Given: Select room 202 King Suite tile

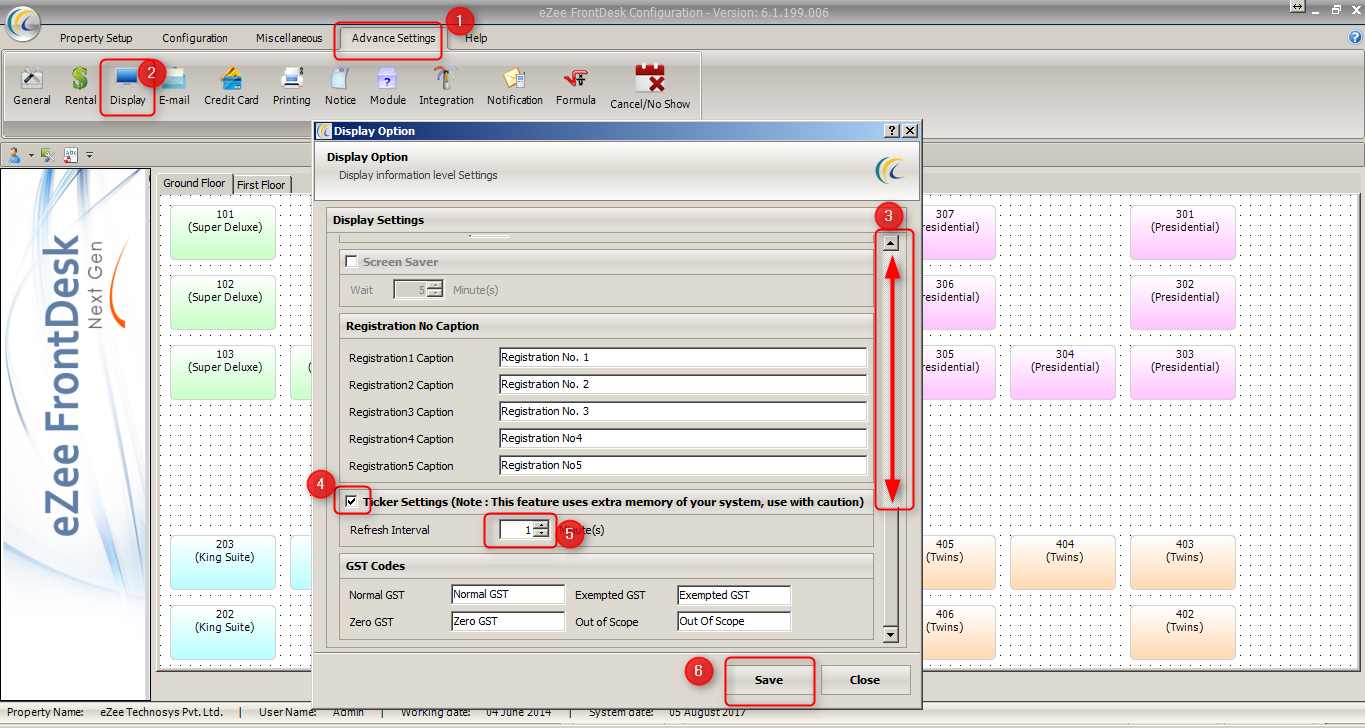Looking at the screenshot, I should tap(224, 632).
